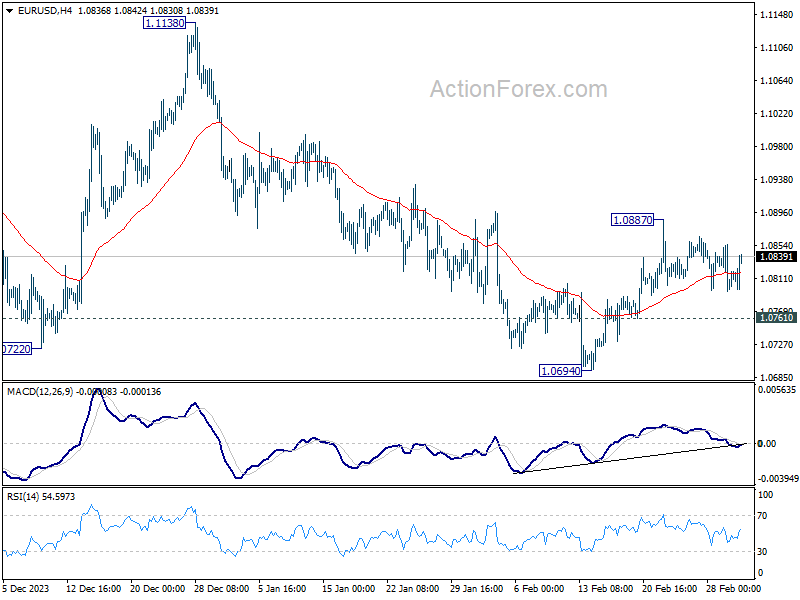This screenshot has height=600, width=800.
Task: Click the 28 Dec 08:00 time label
Action: 221,588
